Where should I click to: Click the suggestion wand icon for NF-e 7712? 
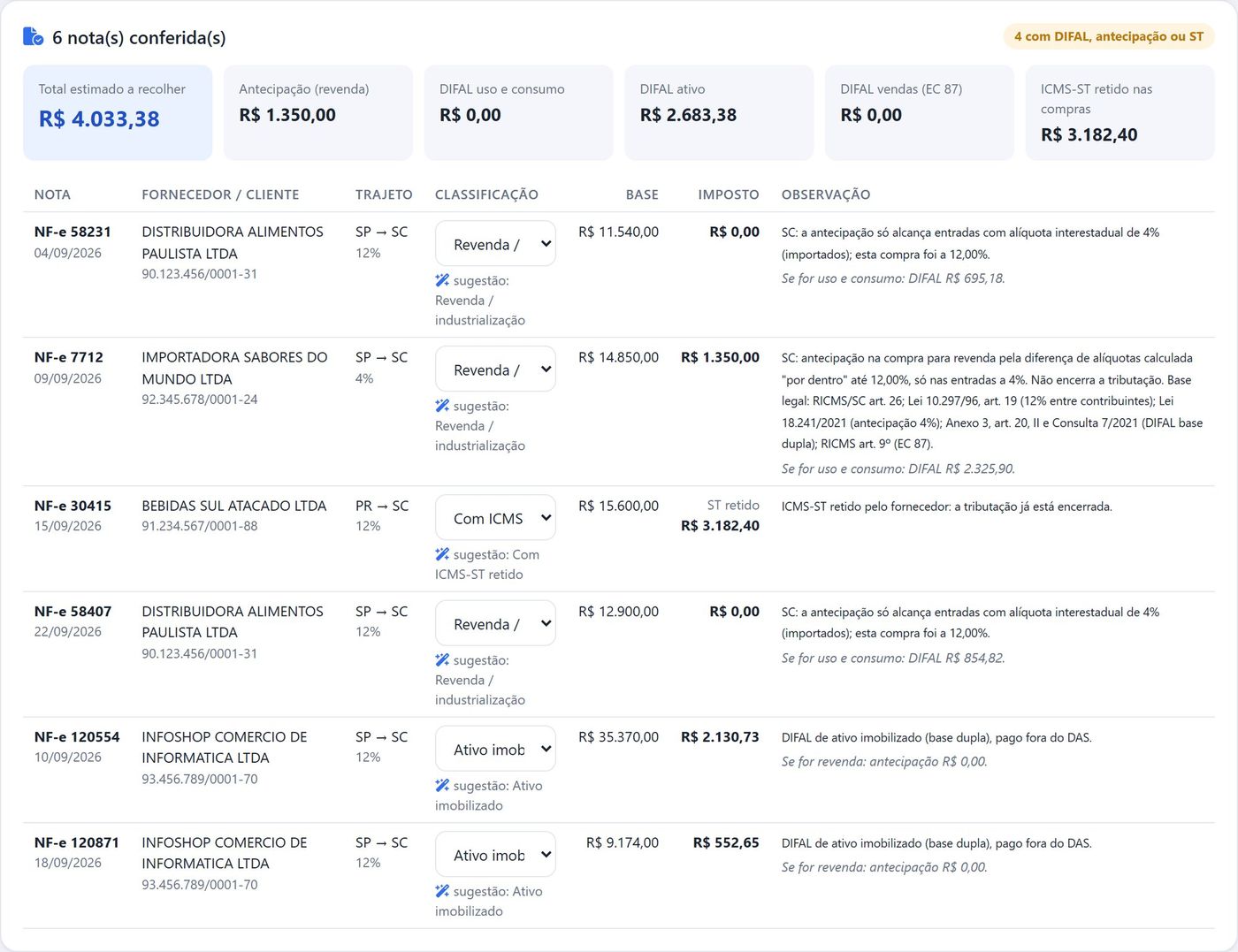coord(442,406)
